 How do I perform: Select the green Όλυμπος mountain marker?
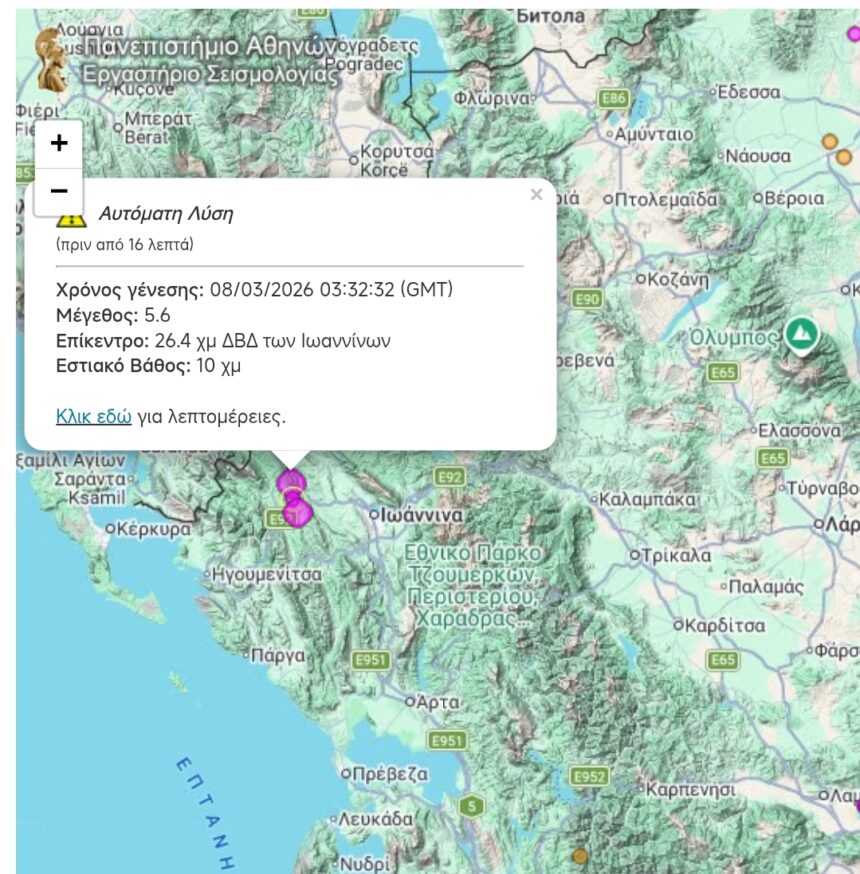pos(800,334)
